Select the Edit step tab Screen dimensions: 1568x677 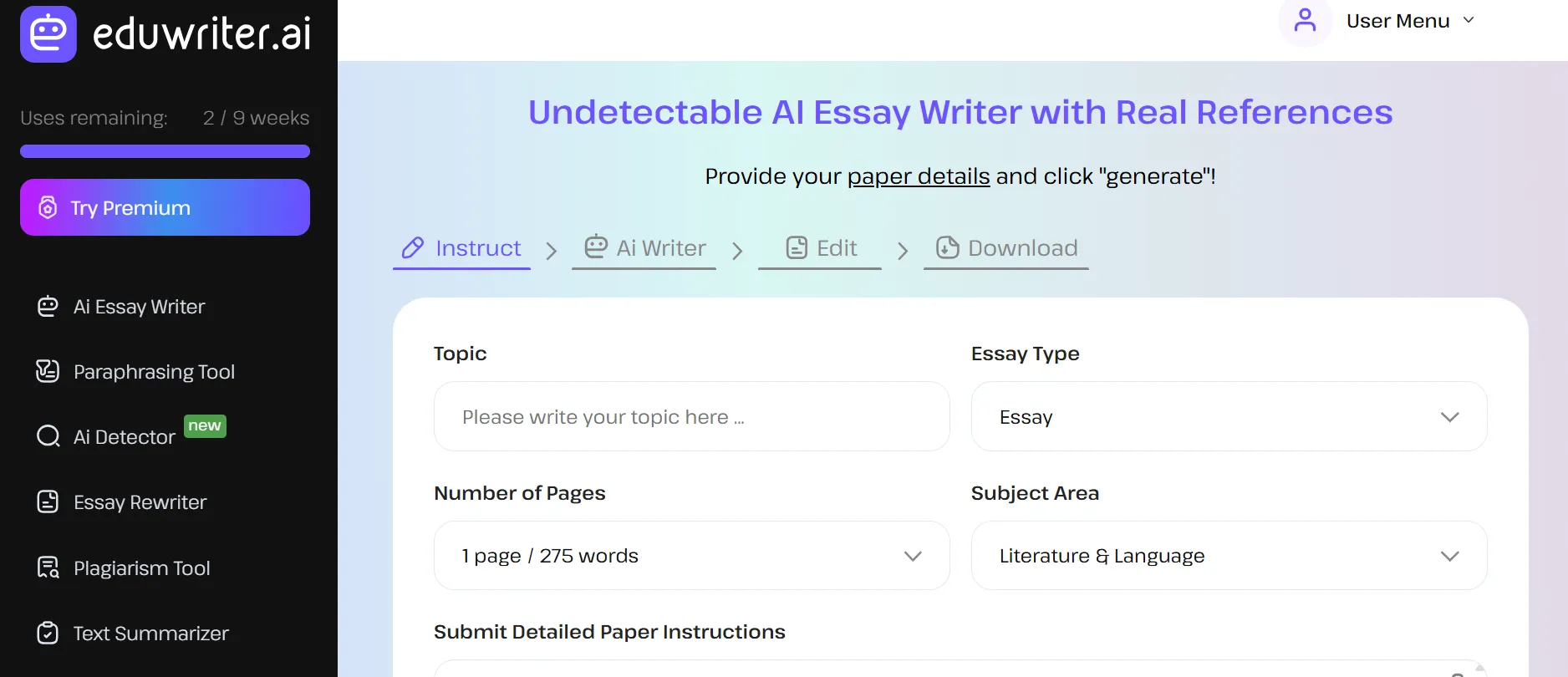(819, 247)
